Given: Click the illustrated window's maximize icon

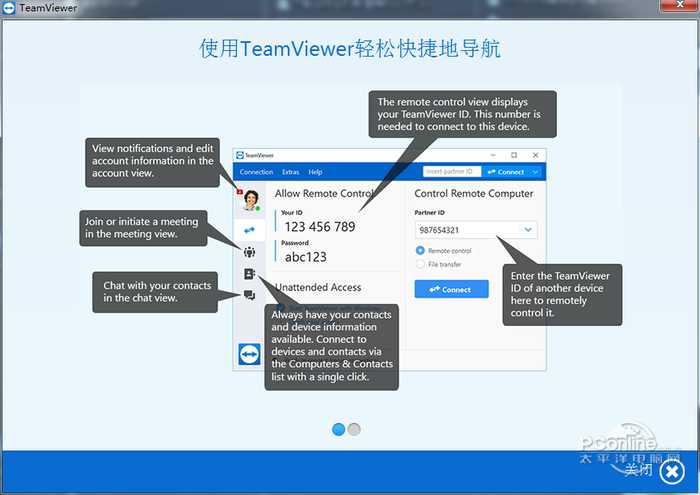Looking at the screenshot, I should point(514,155).
